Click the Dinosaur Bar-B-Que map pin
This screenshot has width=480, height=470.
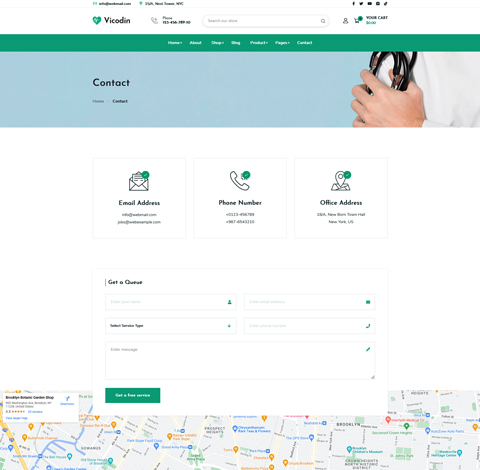[114, 425]
